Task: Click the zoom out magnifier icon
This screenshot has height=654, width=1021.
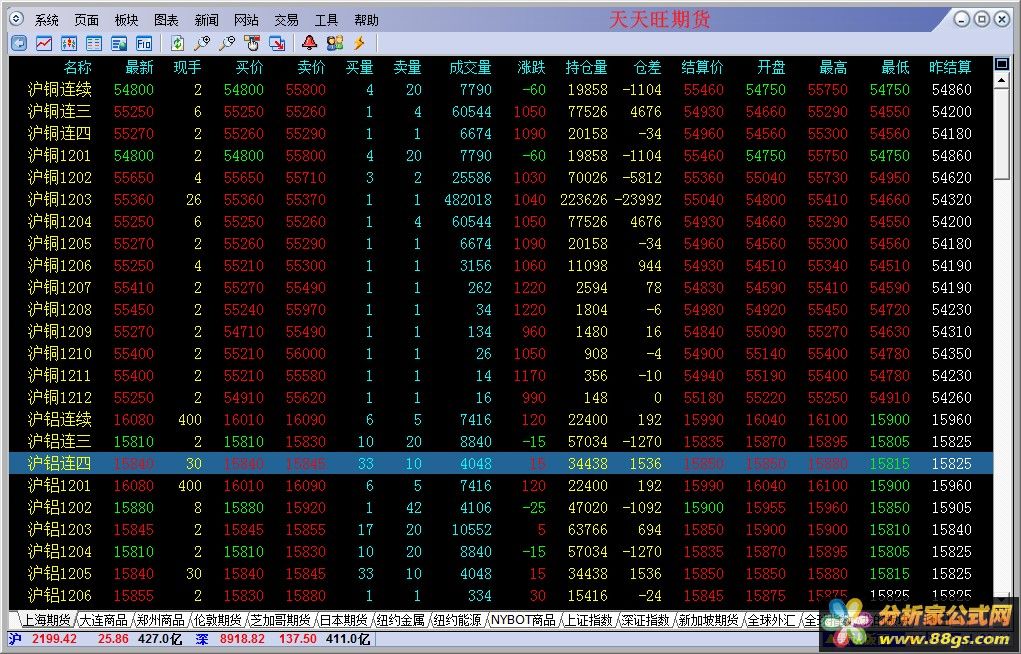Action: (227, 43)
